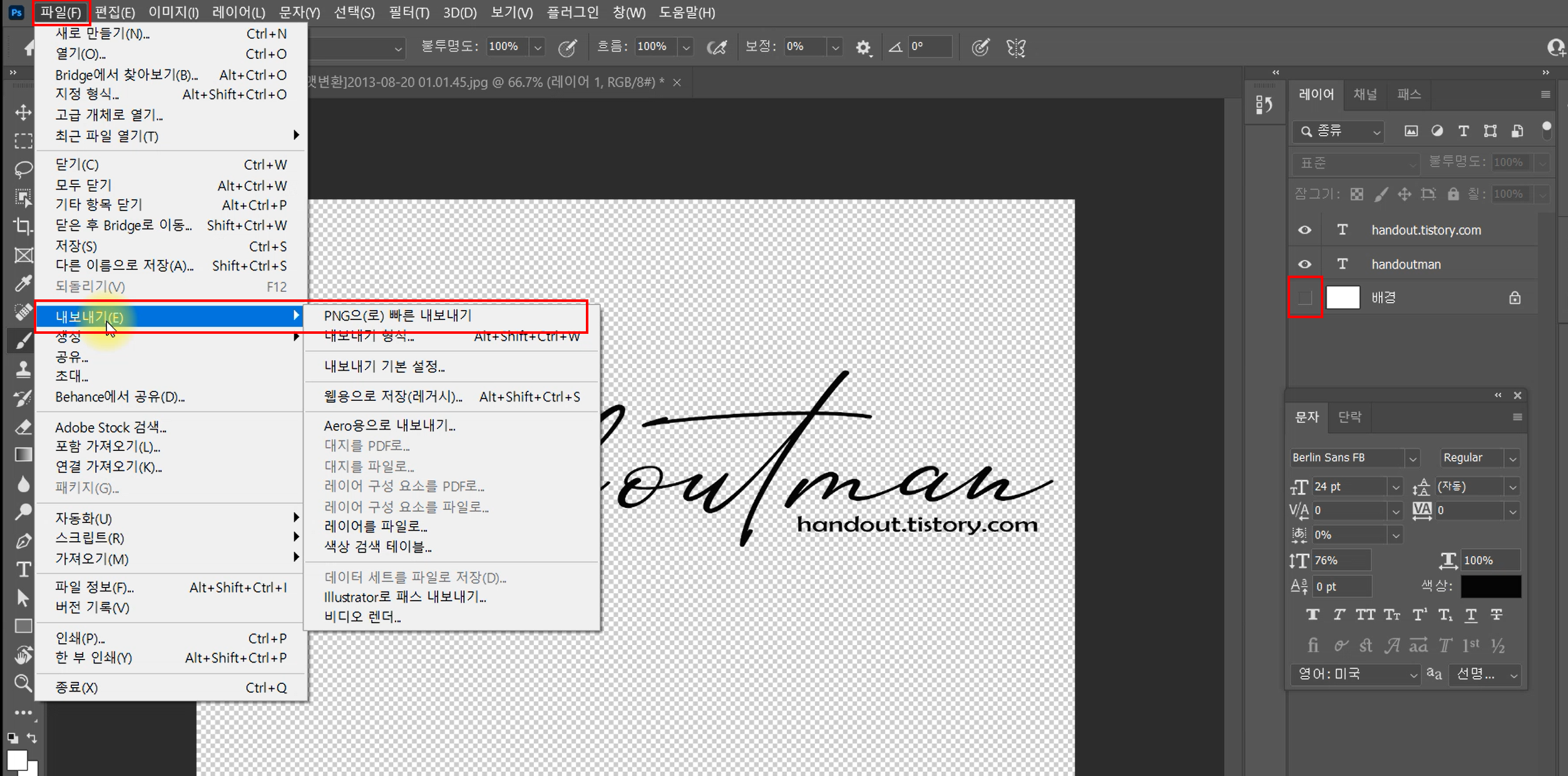Open the Berlin Sans FB font dropdown
This screenshot has width=1568, height=776.
pos(1412,458)
